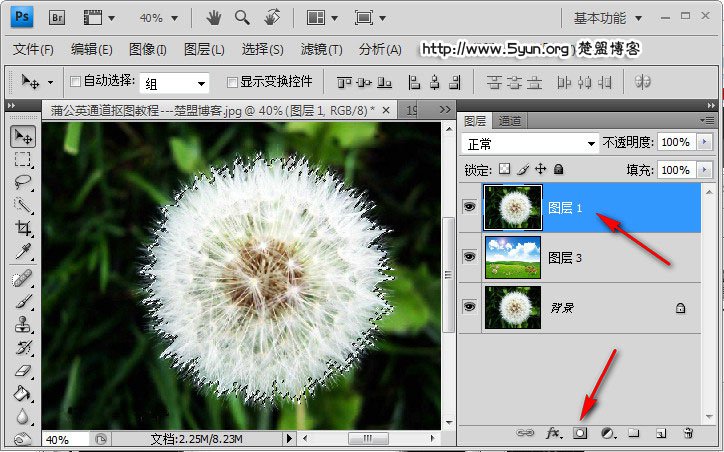Select the Rectangular Marquee tool

pyautogui.click(x=23, y=160)
